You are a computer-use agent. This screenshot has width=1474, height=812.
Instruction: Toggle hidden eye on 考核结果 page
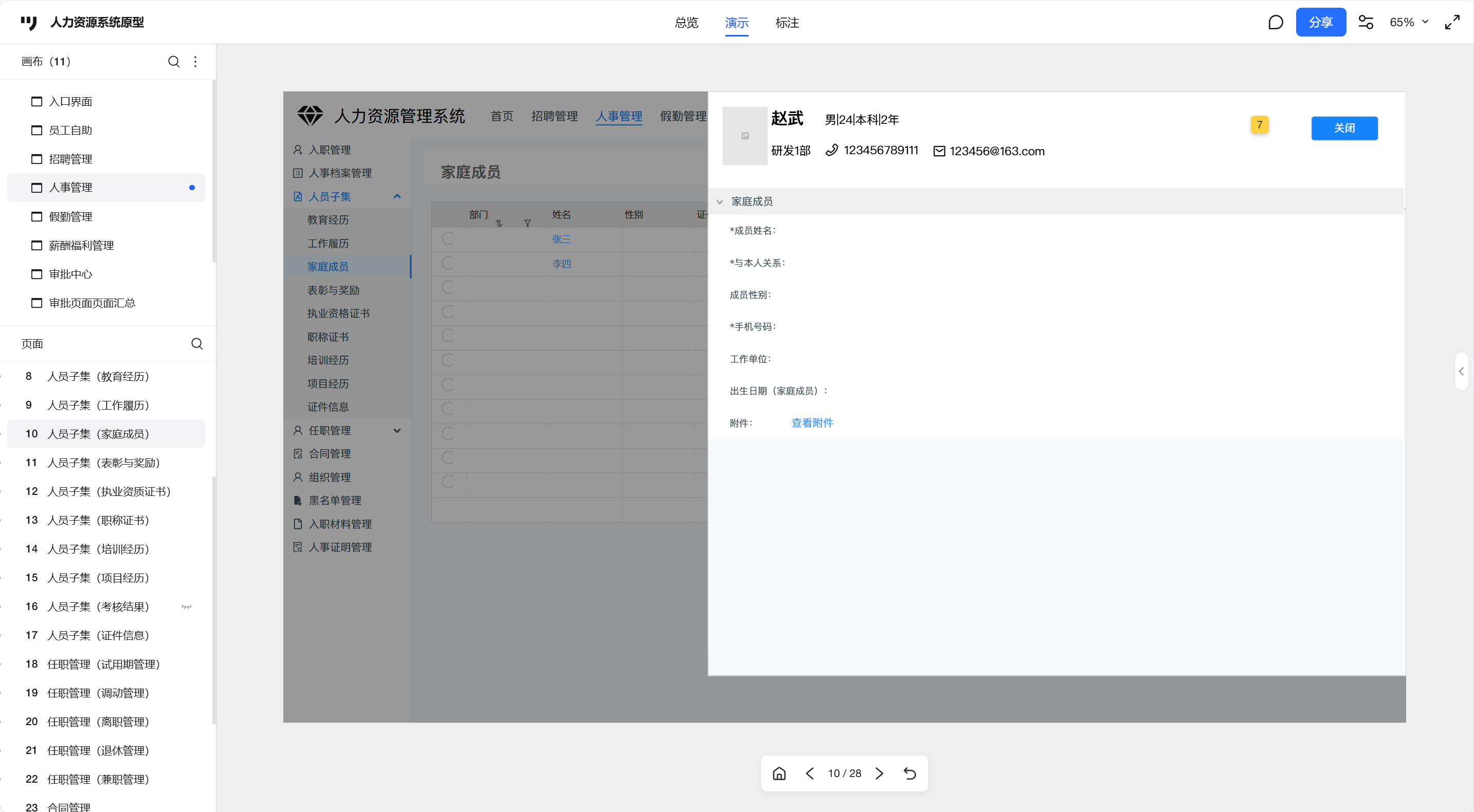pos(187,607)
